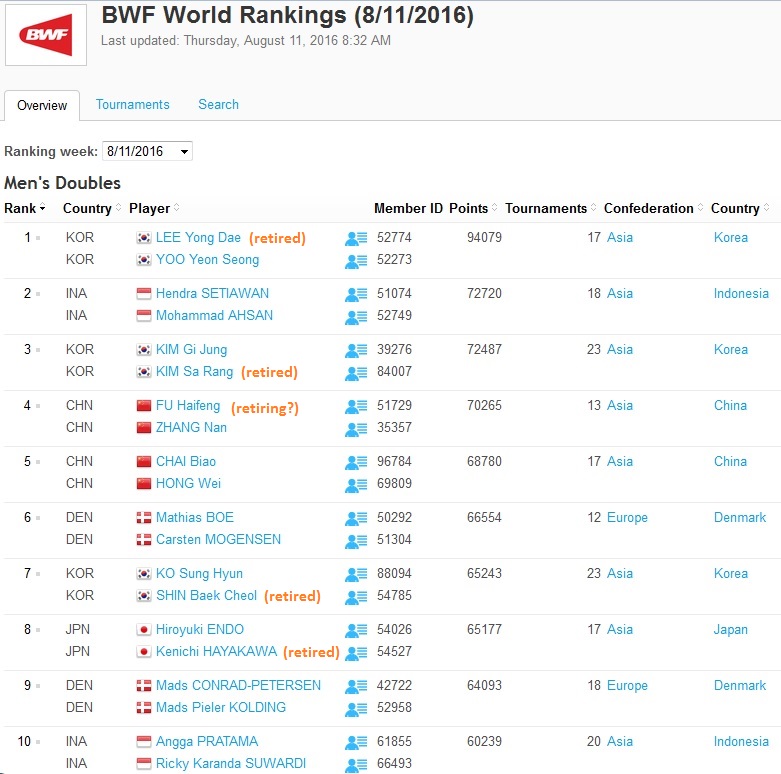
Task: Open profile card icon for LEE Yong Dae
Action: pos(356,239)
